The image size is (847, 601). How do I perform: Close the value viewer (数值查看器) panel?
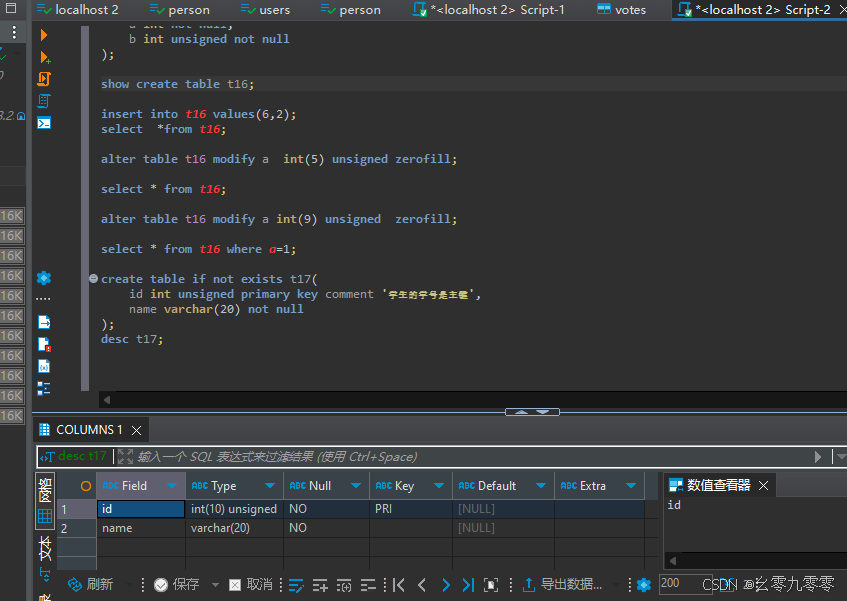763,485
